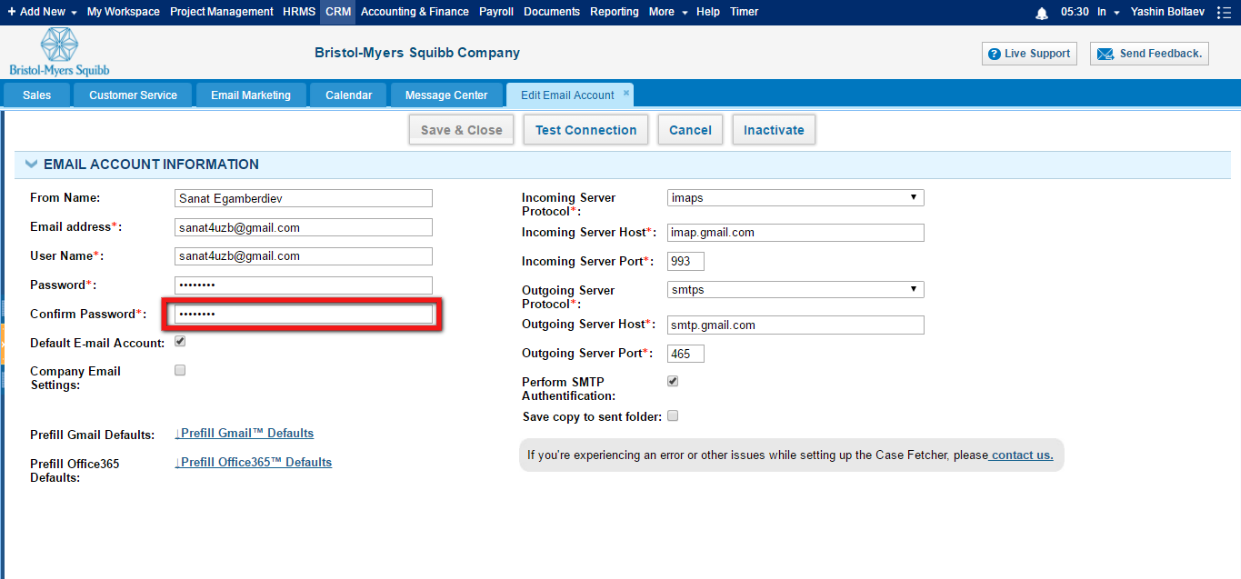Click Incoming Server Host field

pyautogui.click(x=795, y=233)
